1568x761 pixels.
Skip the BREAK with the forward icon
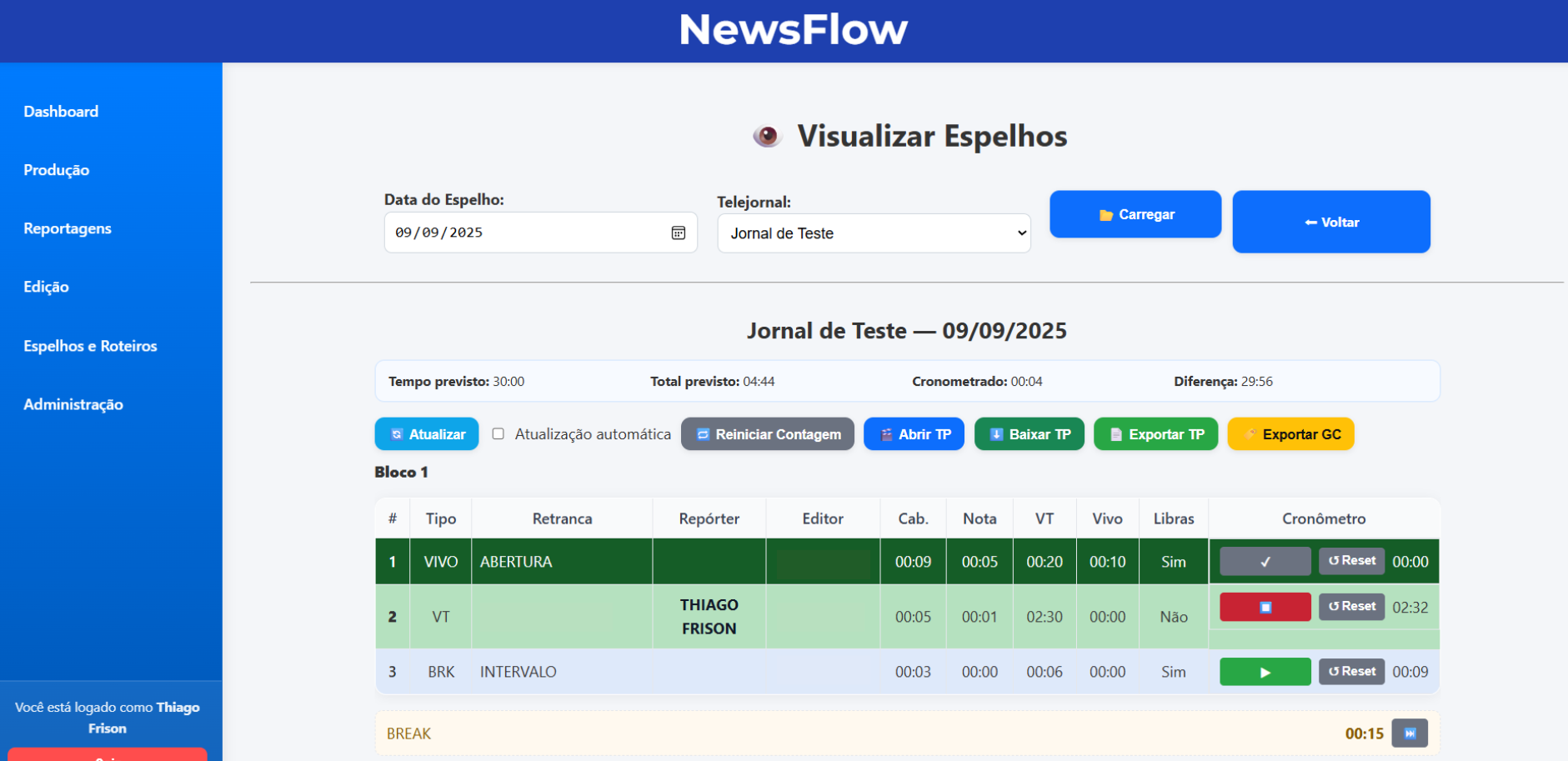click(x=1409, y=733)
